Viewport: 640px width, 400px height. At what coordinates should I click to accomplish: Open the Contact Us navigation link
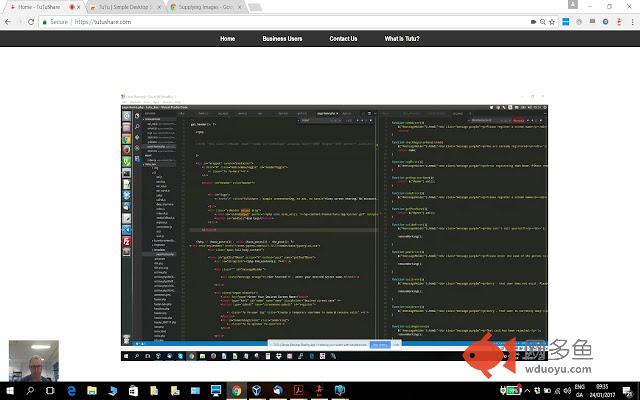pos(343,38)
